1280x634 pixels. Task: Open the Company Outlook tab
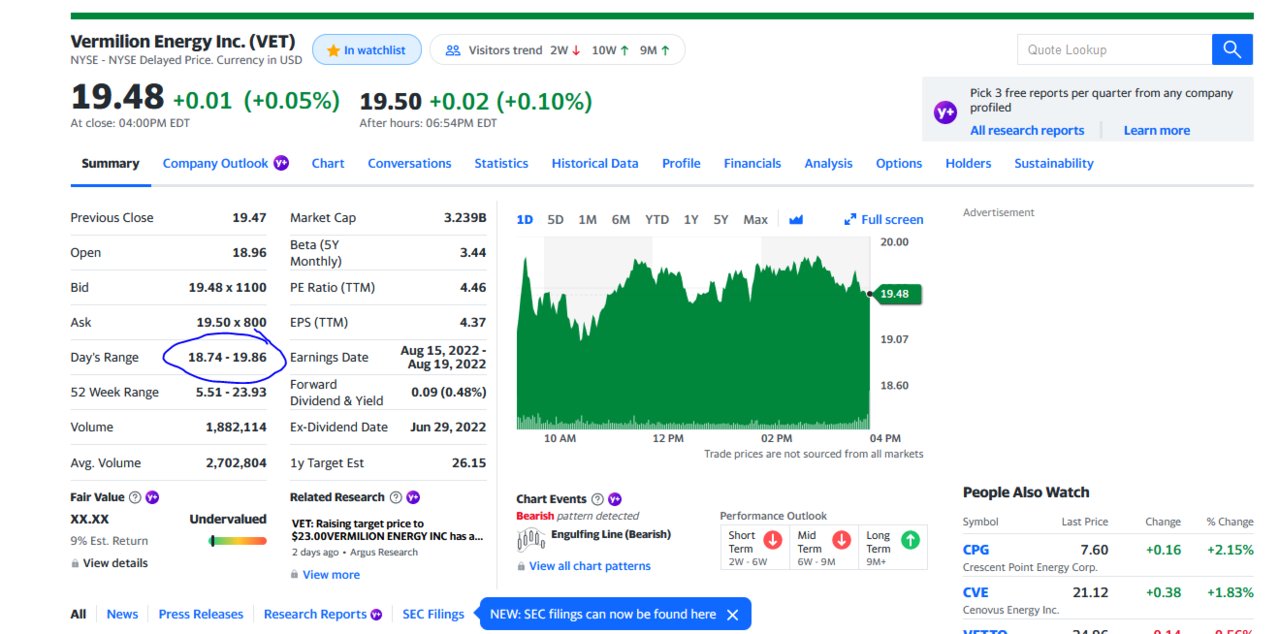pos(215,163)
